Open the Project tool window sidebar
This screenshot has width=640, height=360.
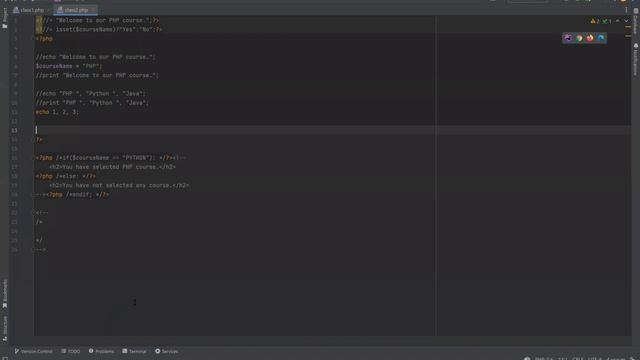click(5, 18)
